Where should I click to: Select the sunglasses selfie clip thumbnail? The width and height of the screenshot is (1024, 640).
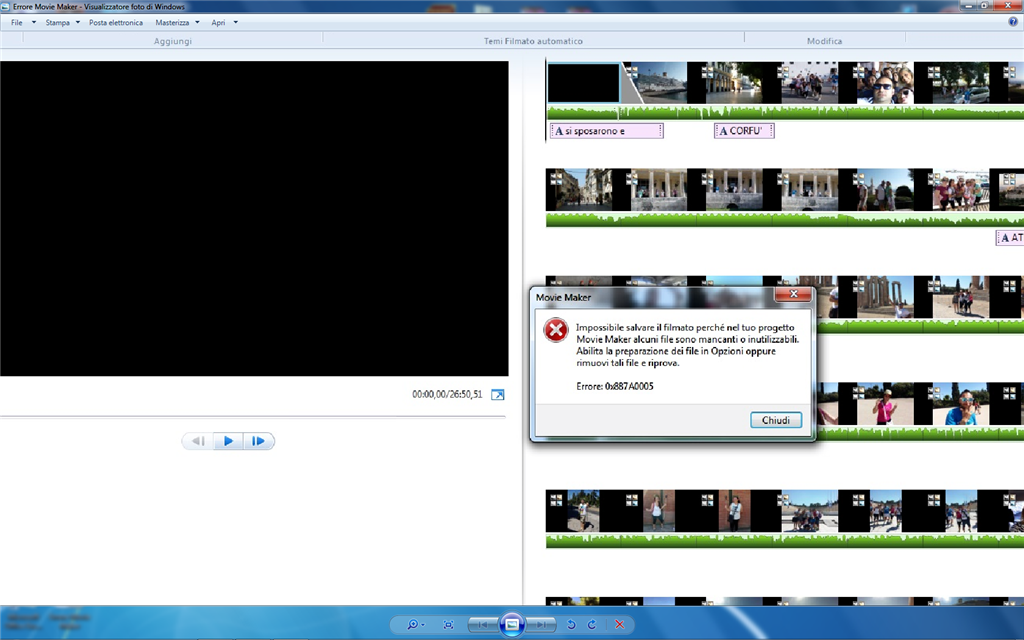(x=885, y=83)
